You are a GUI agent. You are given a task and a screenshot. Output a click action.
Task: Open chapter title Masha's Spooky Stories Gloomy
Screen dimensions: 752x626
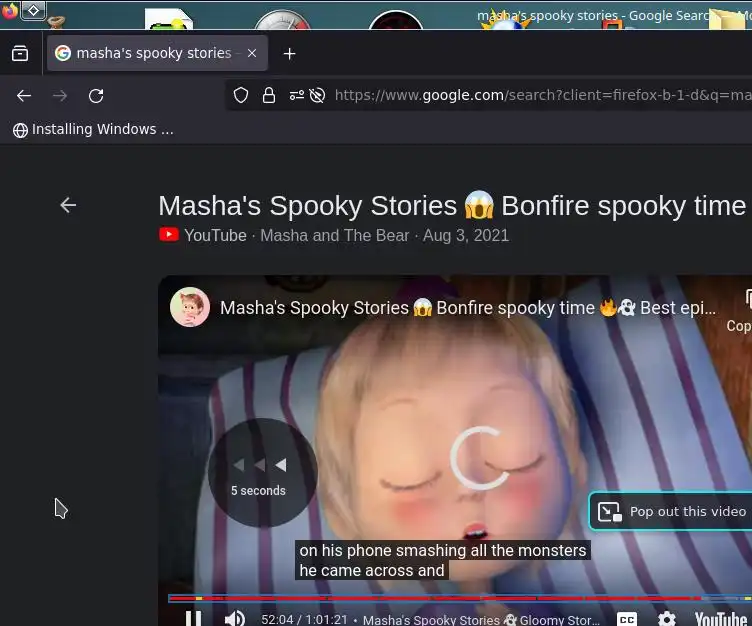click(481, 620)
